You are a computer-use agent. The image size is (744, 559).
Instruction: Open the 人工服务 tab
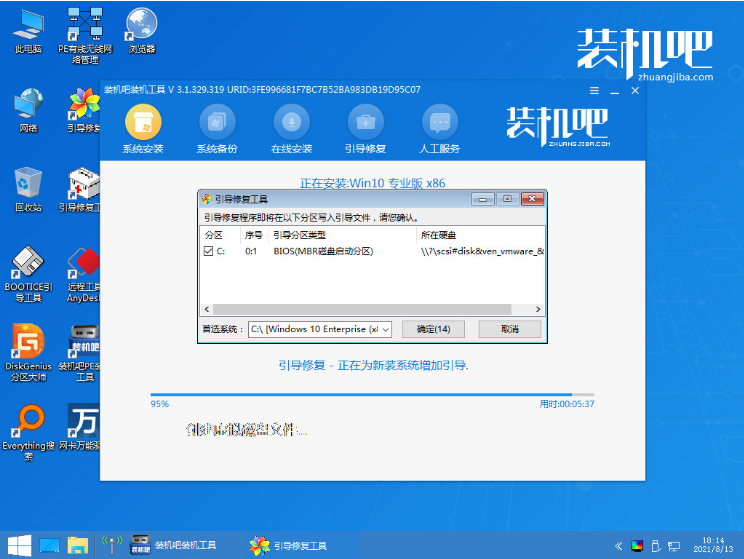[x=439, y=129]
